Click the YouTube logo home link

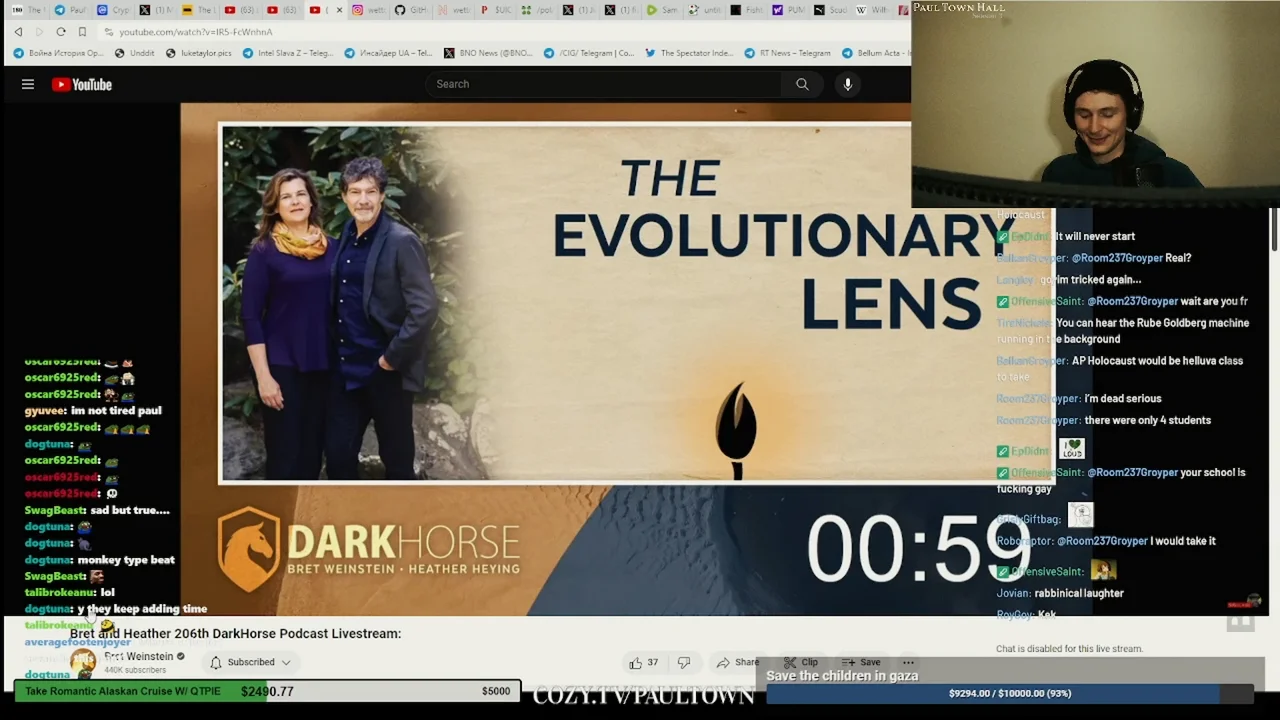click(82, 85)
